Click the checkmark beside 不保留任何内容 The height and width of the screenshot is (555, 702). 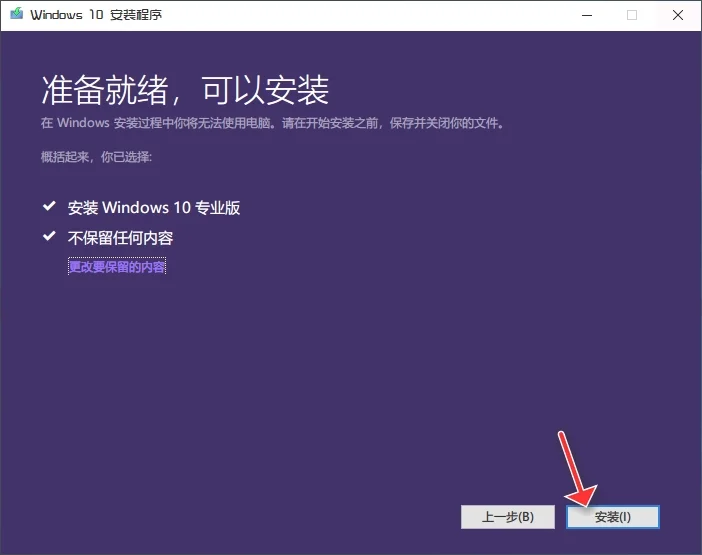click(49, 236)
